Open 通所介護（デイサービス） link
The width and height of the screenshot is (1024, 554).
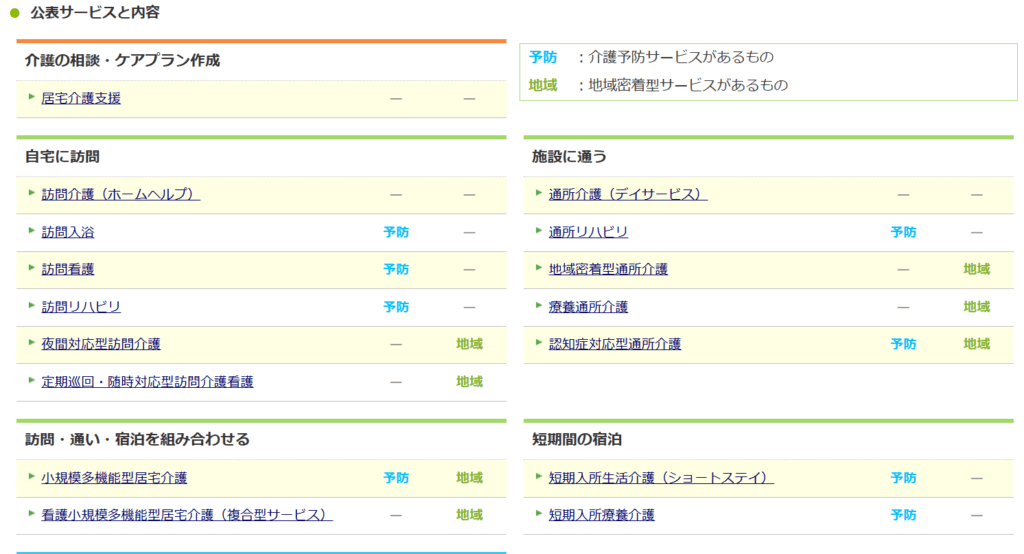[627, 194]
